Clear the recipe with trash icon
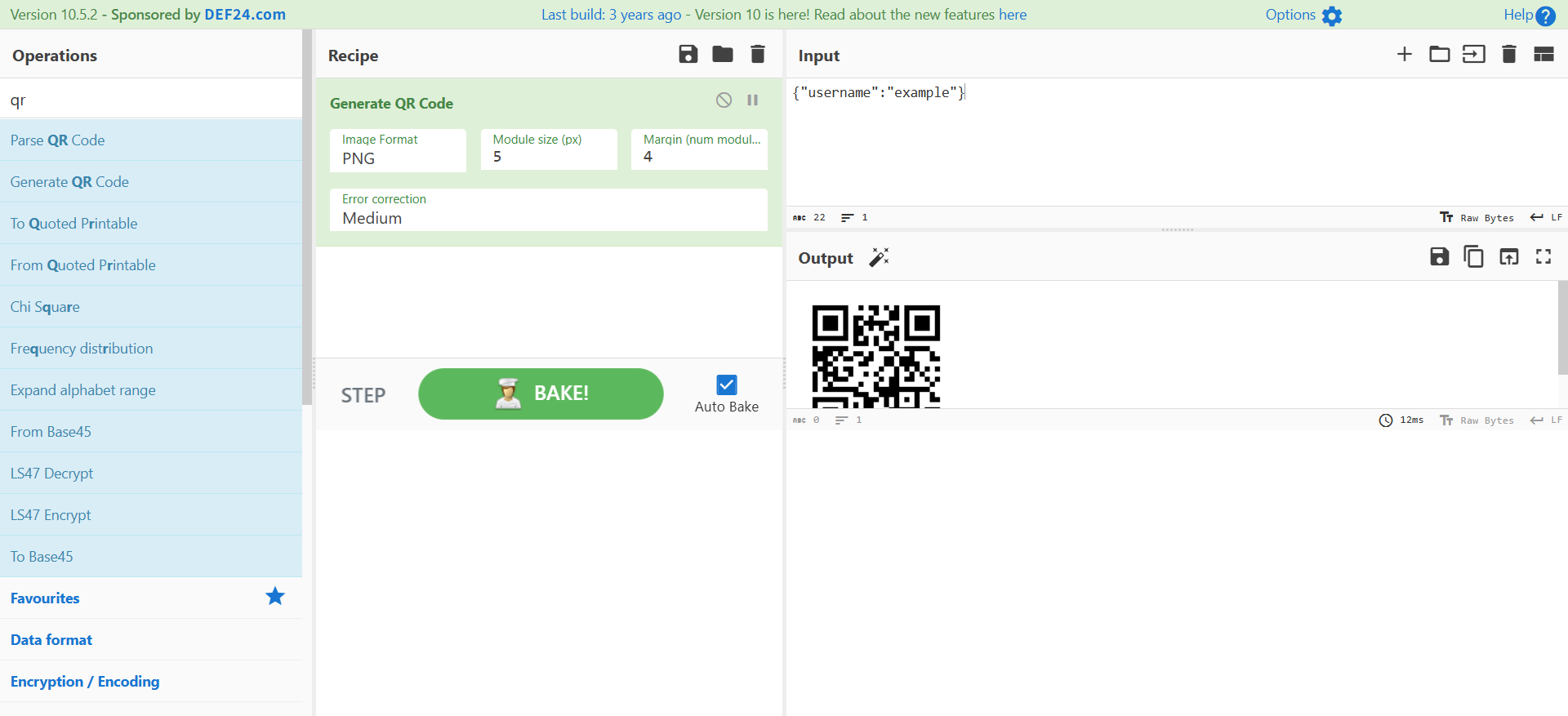The width and height of the screenshot is (1568, 716). point(758,55)
